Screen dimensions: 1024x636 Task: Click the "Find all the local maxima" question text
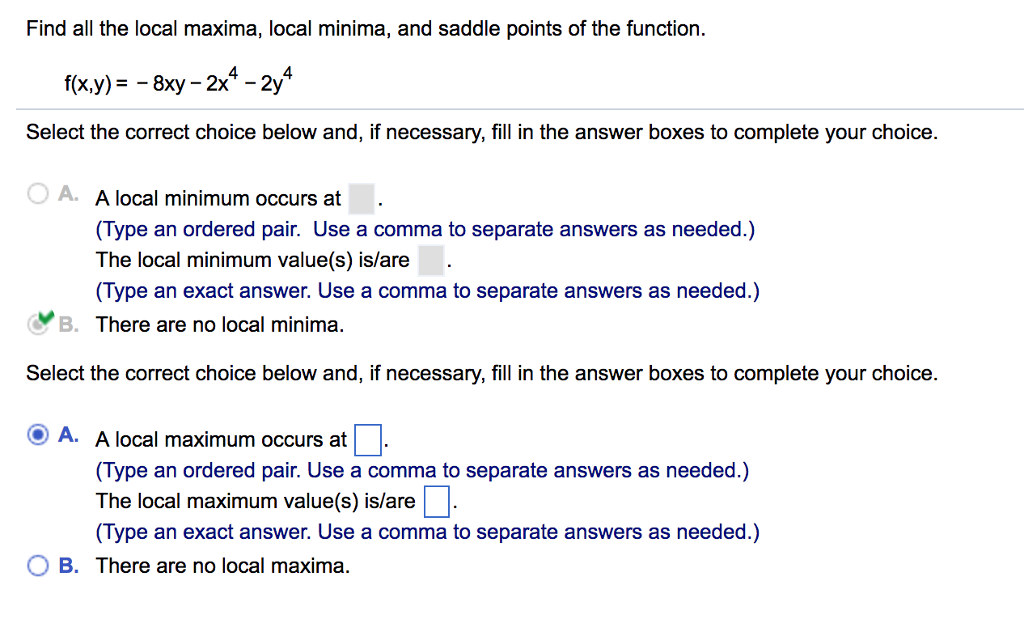[x=365, y=29]
